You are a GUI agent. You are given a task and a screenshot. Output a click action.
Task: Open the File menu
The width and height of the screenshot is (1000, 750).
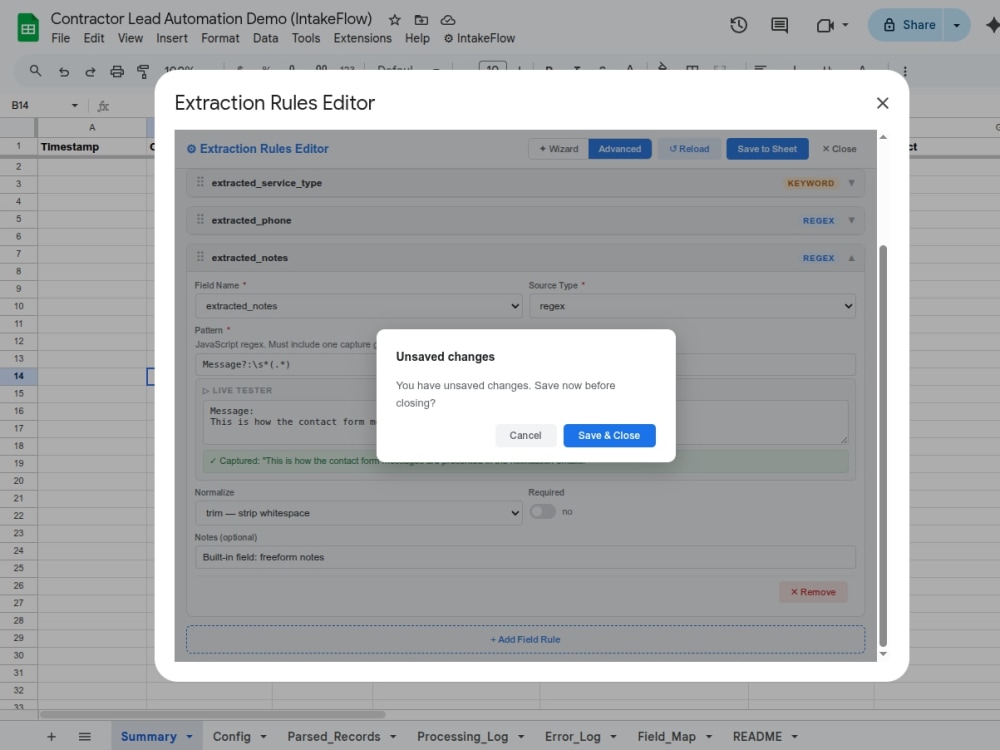pyautogui.click(x=61, y=38)
